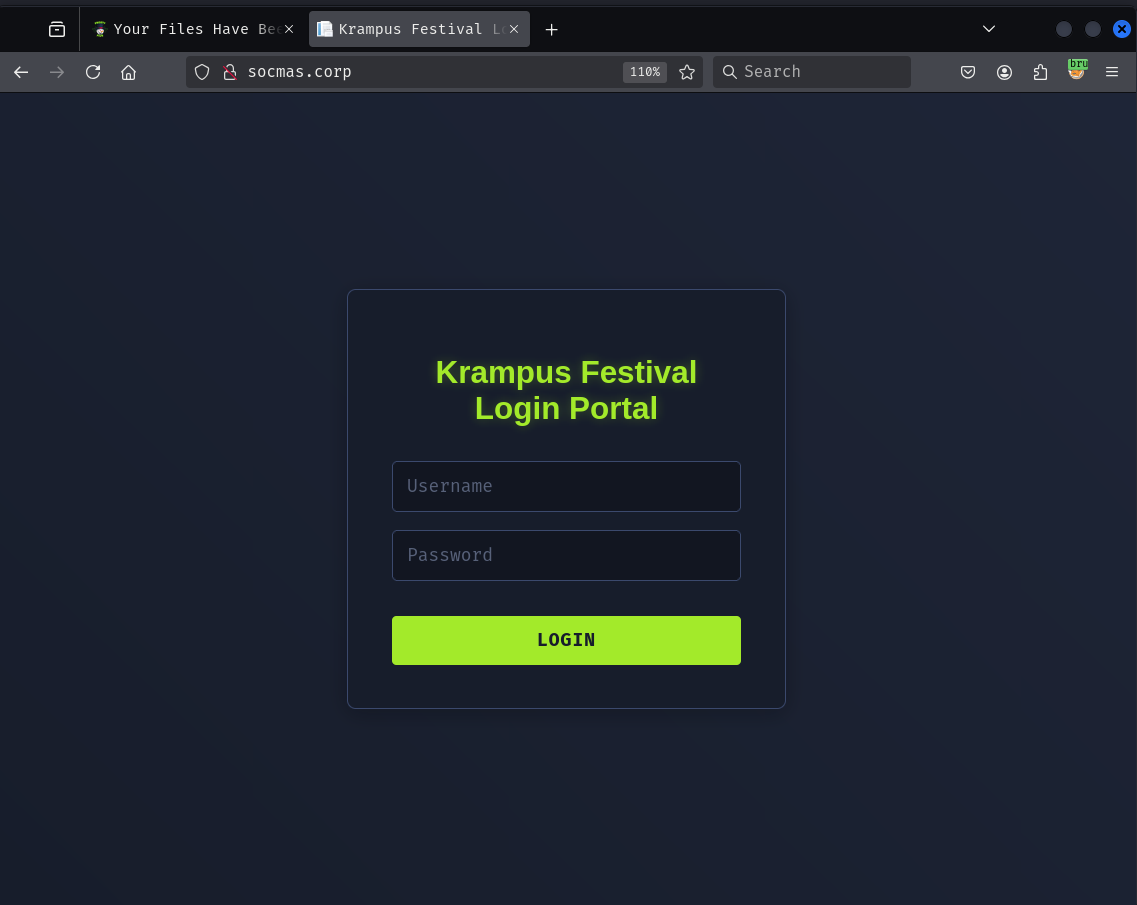This screenshot has width=1137, height=905.
Task: Open the Firefox account icon
Action: [1004, 72]
